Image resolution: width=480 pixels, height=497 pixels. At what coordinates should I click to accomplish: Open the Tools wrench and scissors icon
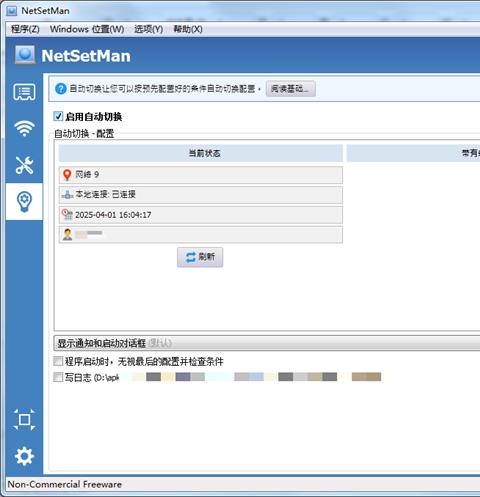[x=24, y=165]
